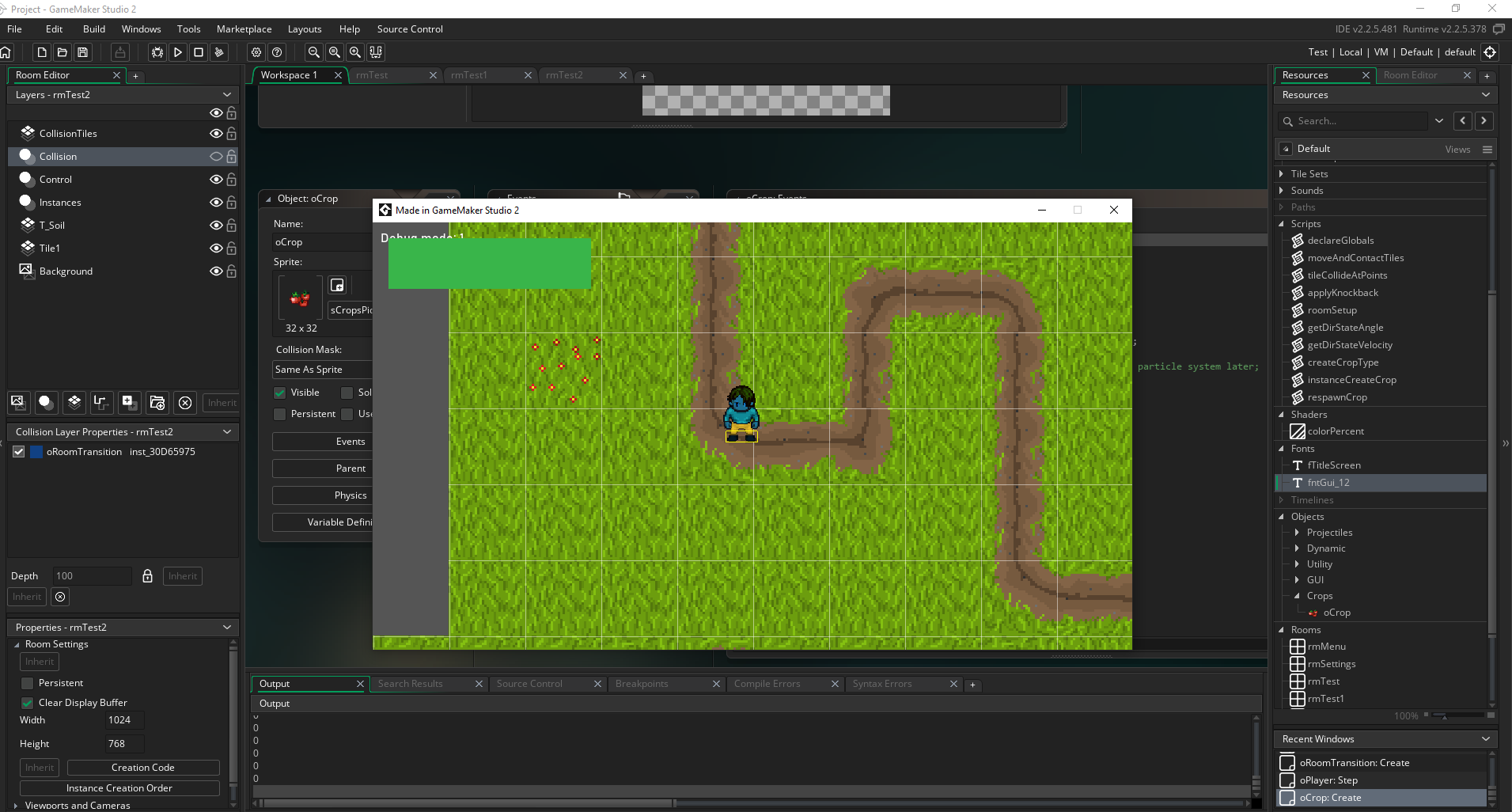Switch to the Compile Errors tab
This screenshot has height=812, width=1512.
pos(767,684)
